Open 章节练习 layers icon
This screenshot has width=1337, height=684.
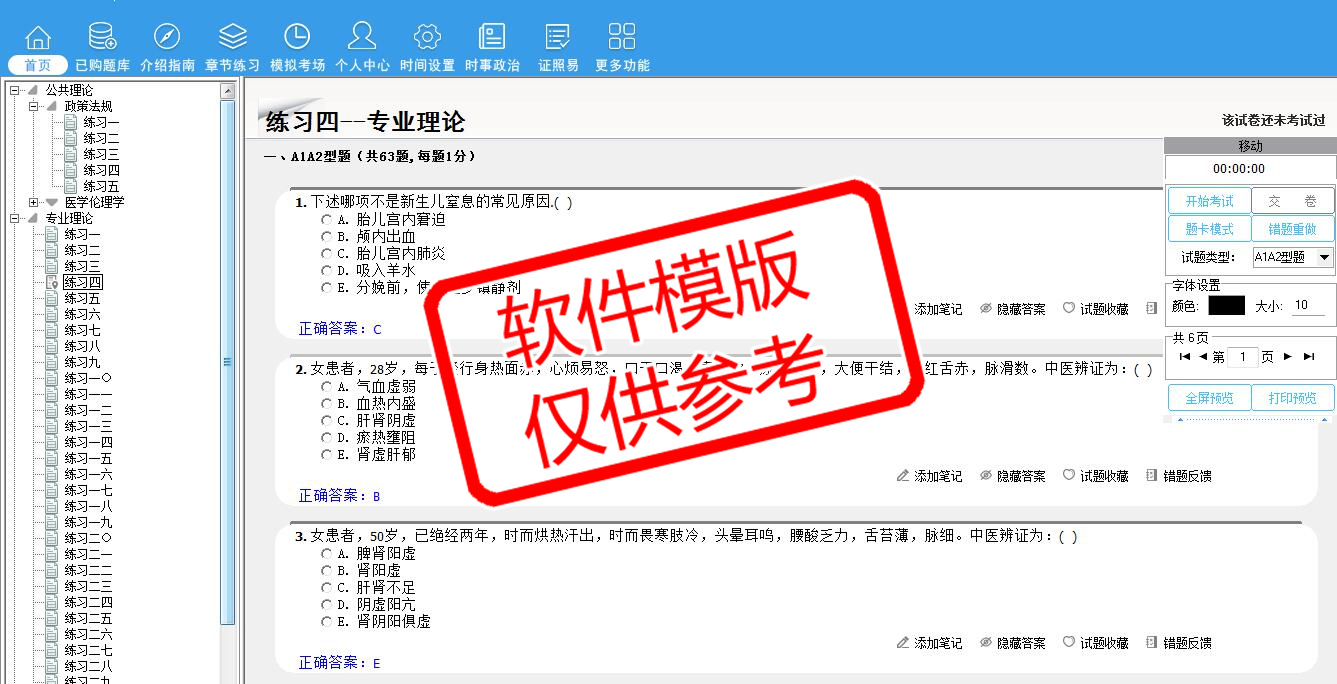click(x=232, y=37)
